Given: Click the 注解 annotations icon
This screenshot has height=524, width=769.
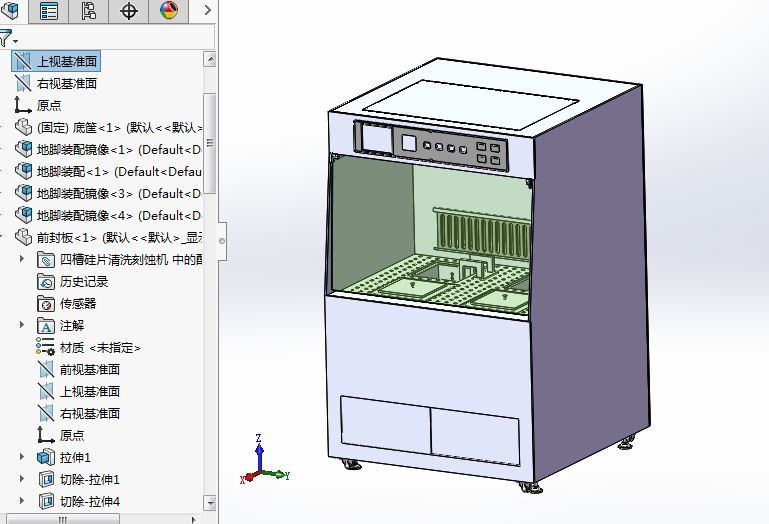Looking at the screenshot, I should [46, 325].
